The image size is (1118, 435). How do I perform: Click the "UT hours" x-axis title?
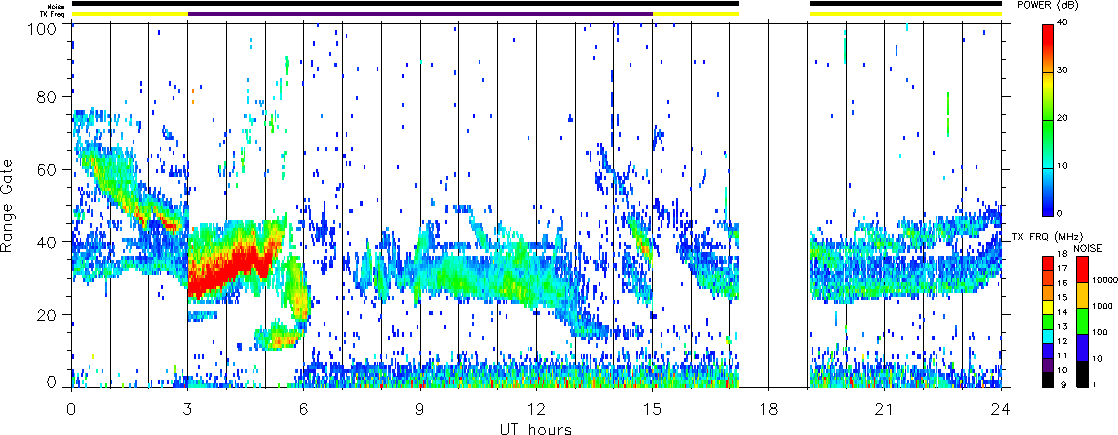(536, 428)
